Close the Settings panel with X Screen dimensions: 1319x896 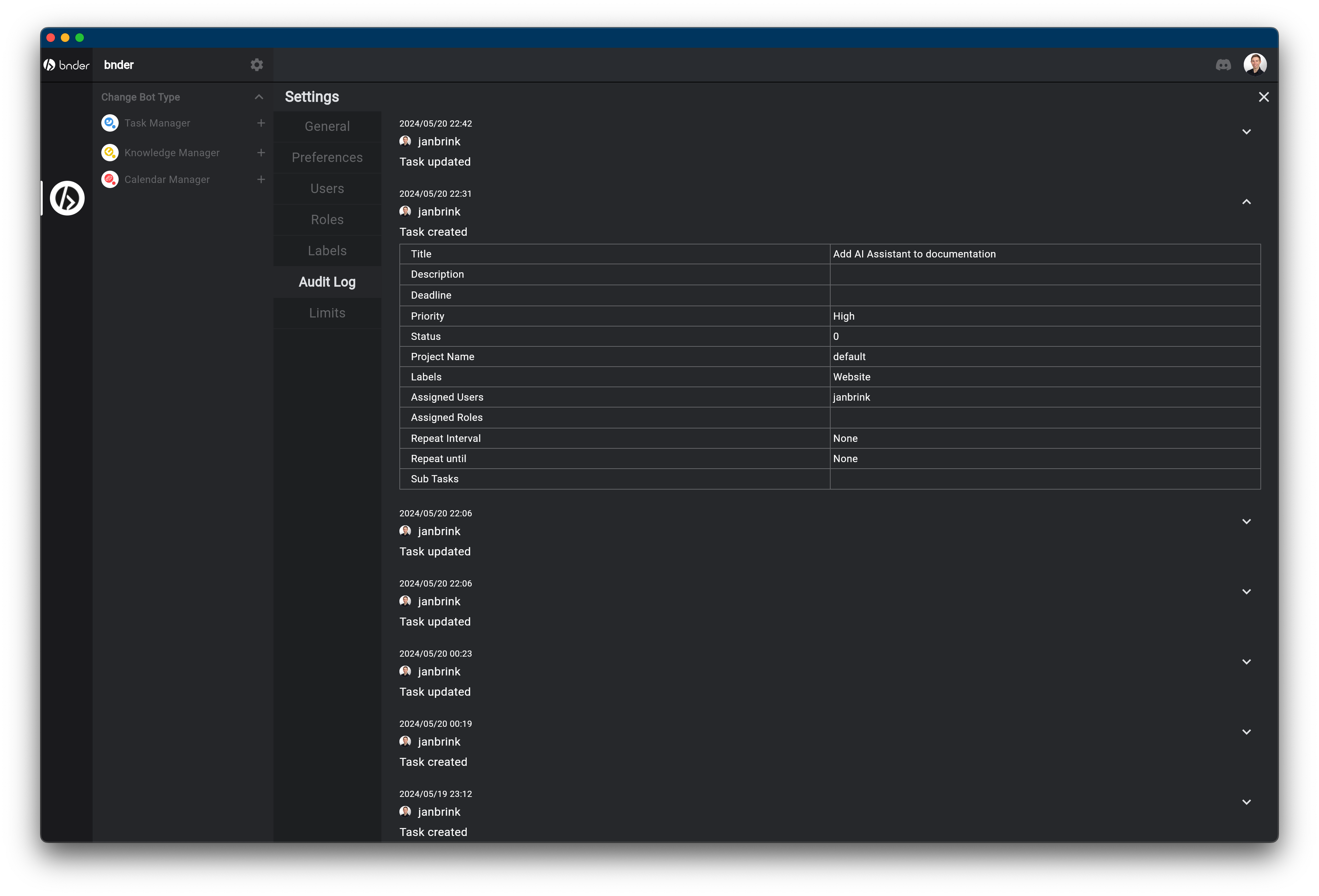pos(1263,97)
